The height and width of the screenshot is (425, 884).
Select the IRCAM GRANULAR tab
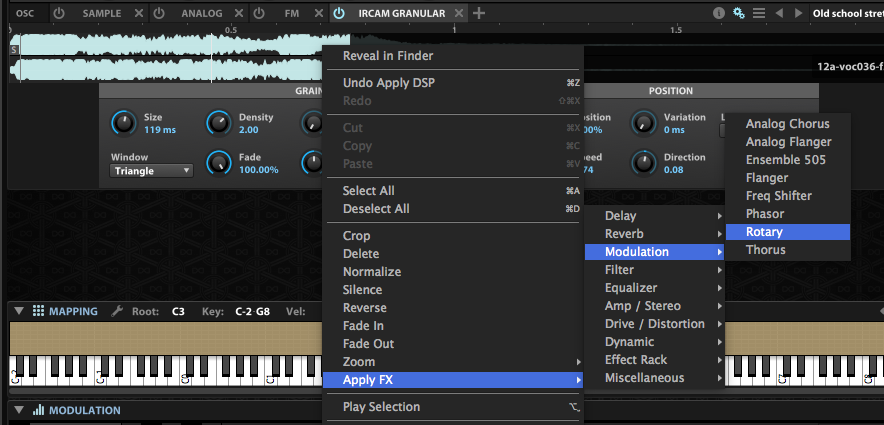(402, 14)
